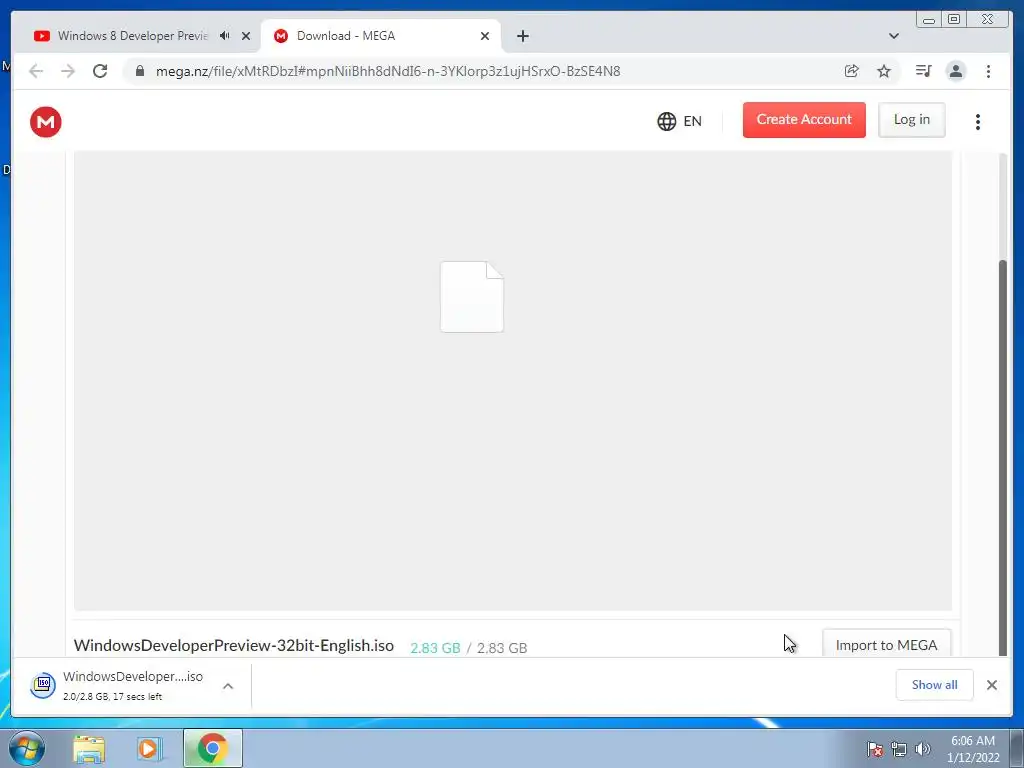Viewport: 1024px width, 768px height.
Task: Mute tab via speaker icon on YouTube tab
Action: click(225, 36)
